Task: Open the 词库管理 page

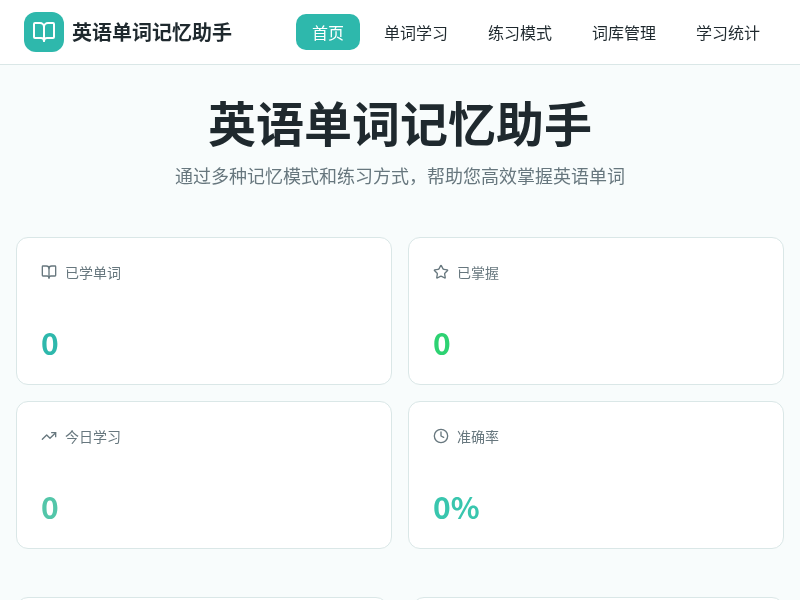Action: tap(623, 33)
